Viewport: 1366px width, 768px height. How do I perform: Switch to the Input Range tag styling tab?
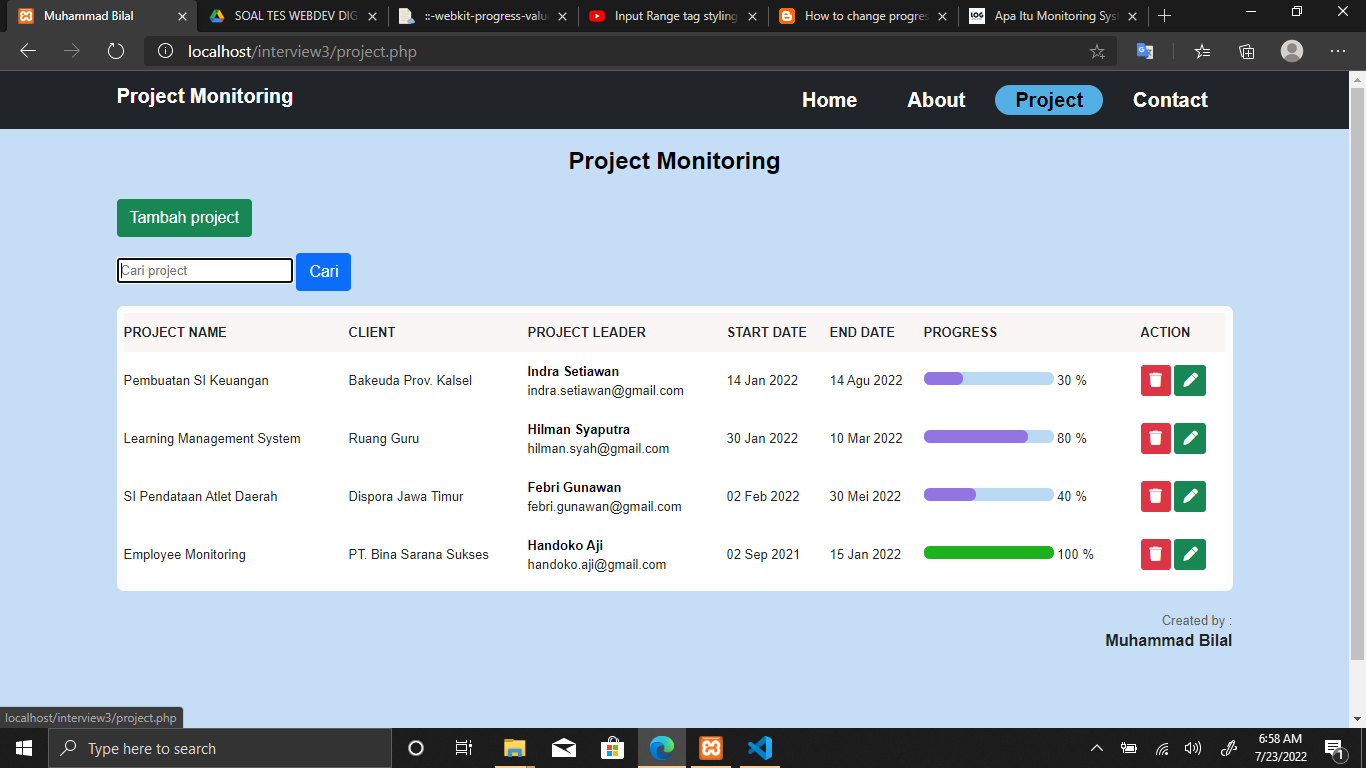(x=675, y=16)
